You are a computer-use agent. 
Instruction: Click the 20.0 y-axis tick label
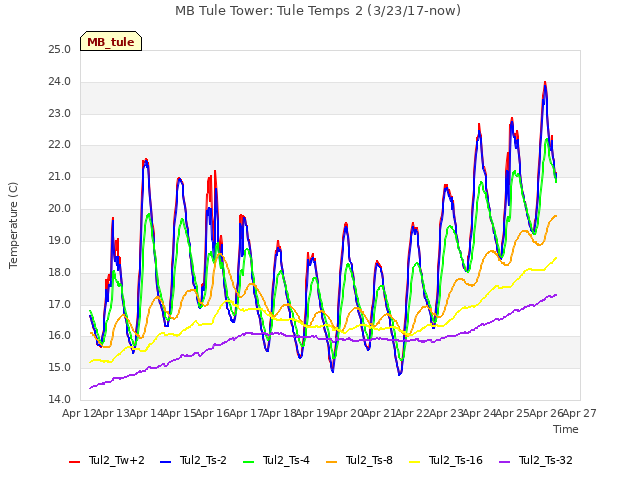tap(60, 209)
